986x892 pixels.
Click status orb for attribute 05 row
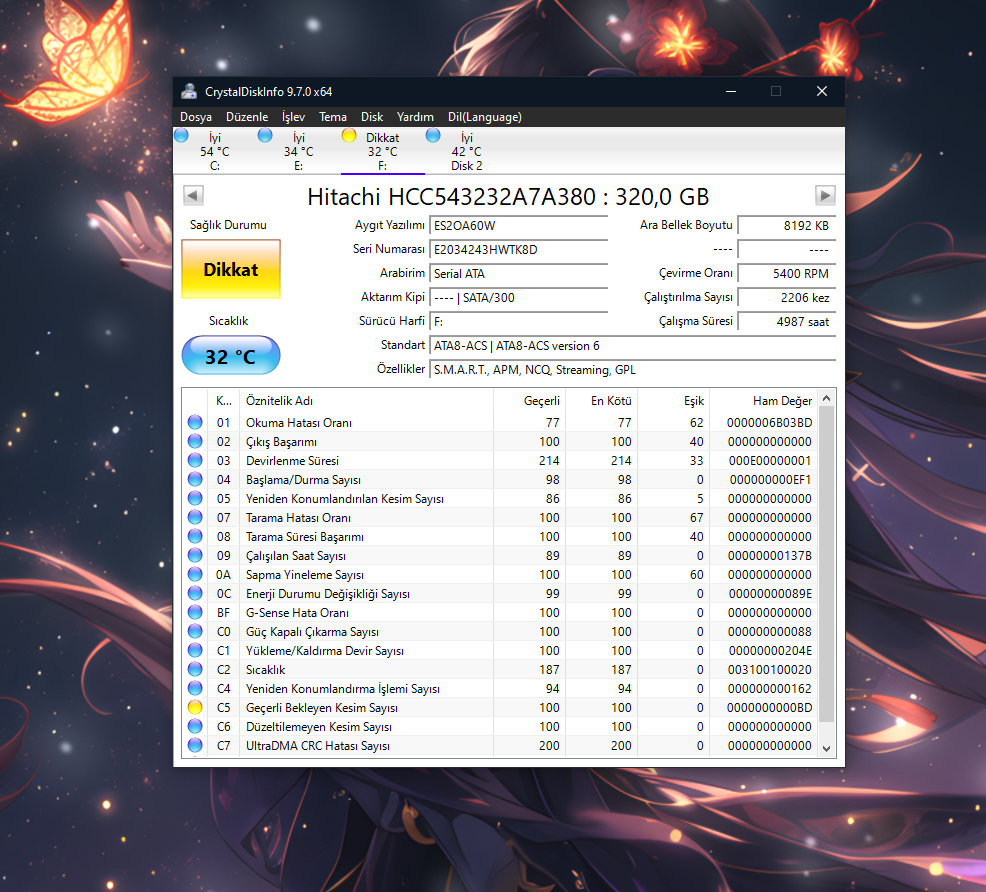point(195,498)
